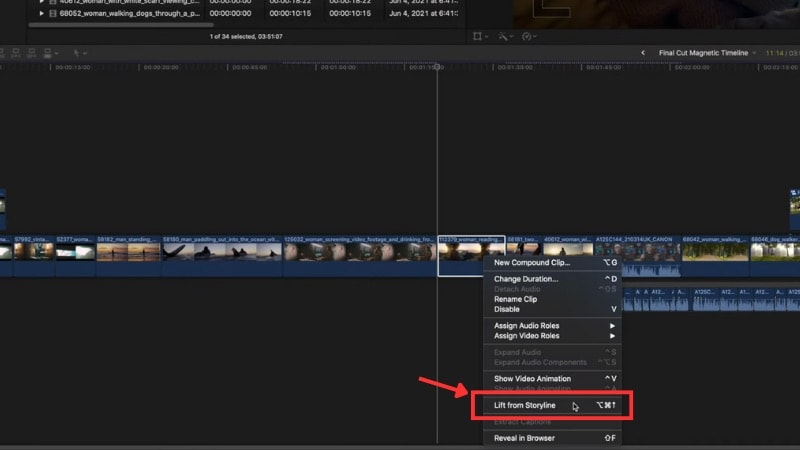Click the Jun 4, 2021 date cell

click(x=423, y=13)
